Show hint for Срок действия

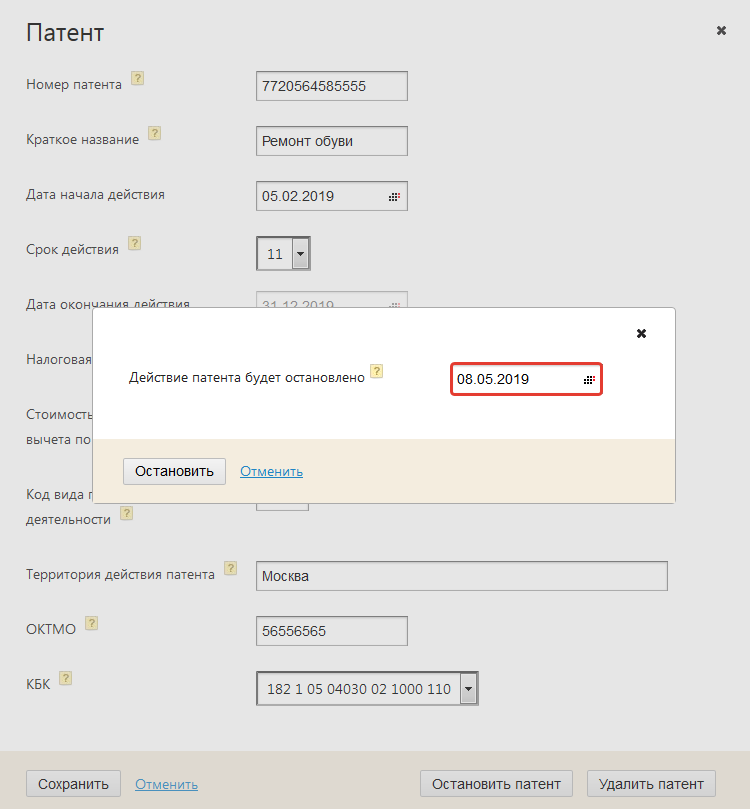pyautogui.click(x=135, y=243)
